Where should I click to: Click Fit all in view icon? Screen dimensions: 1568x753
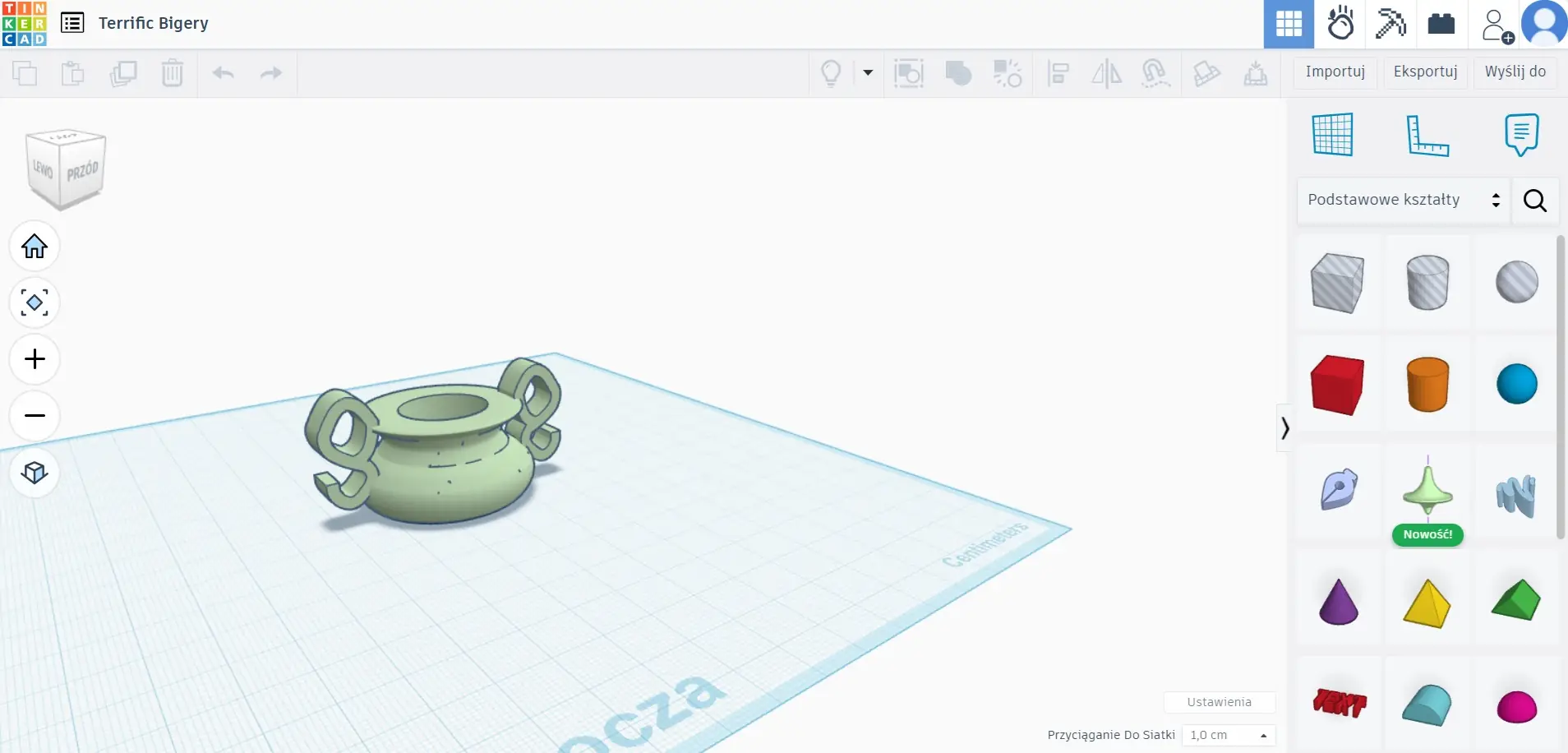tap(35, 303)
